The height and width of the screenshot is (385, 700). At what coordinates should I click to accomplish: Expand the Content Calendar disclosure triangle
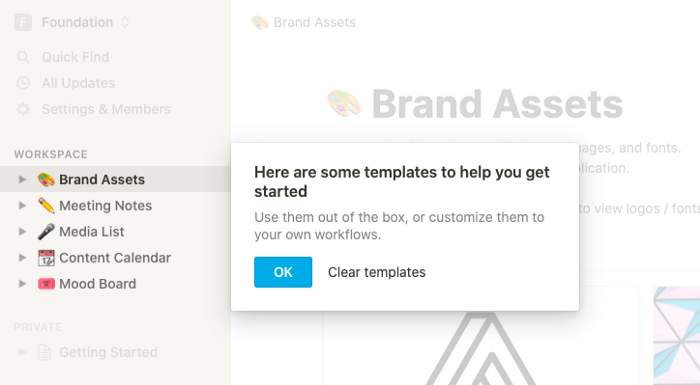click(22, 258)
